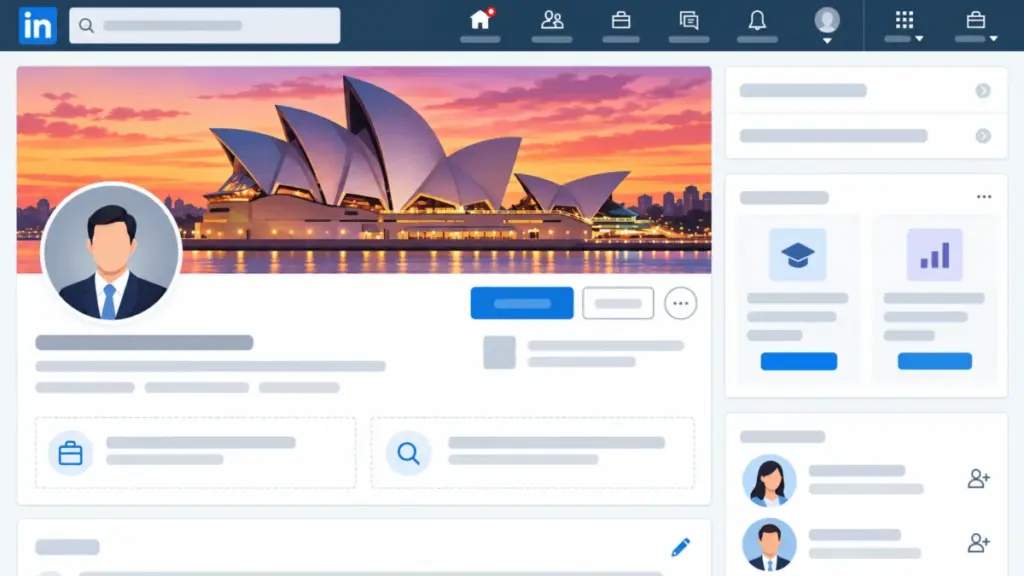Focus the top search bar
The height and width of the screenshot is (576, 1024).
(204, 25)
